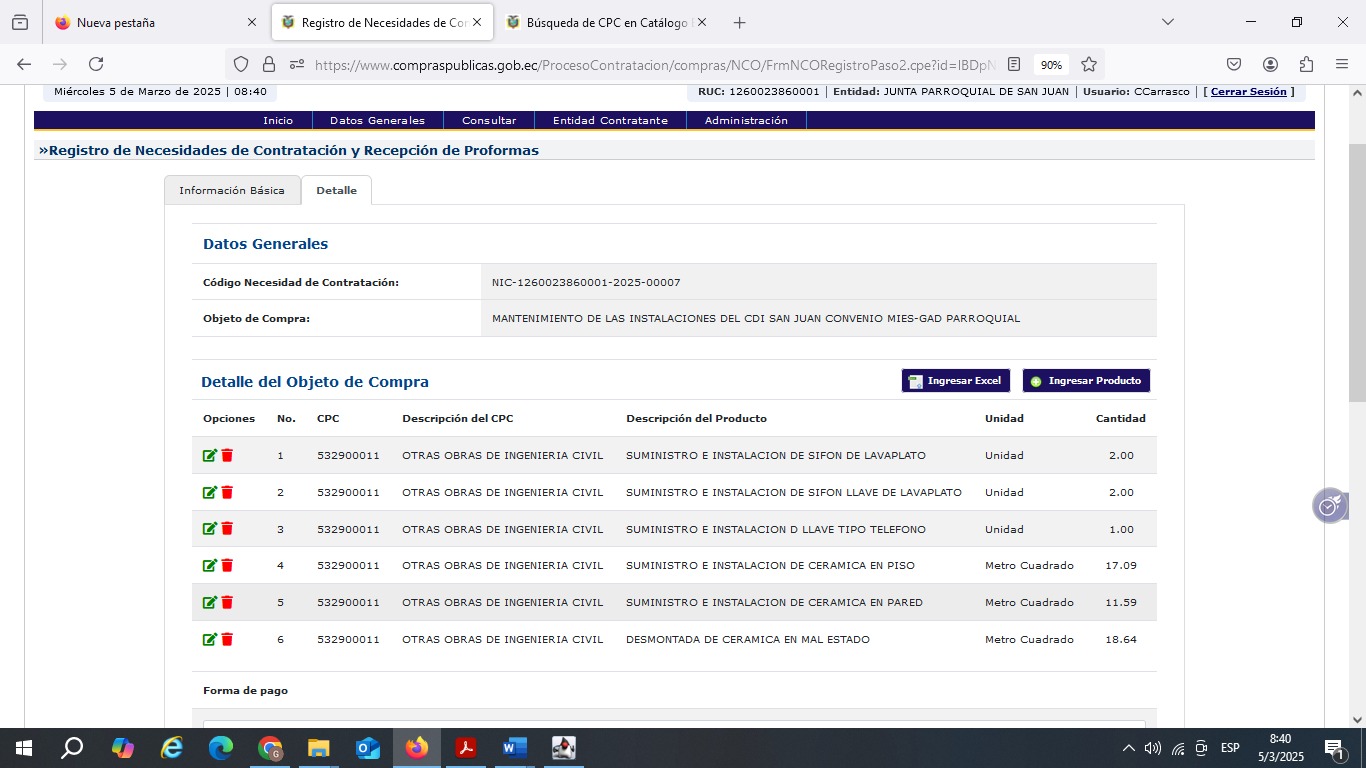Open the Datos Generales menu
The width and height of the screenshot is (1366, 768).
click(377, 120)
